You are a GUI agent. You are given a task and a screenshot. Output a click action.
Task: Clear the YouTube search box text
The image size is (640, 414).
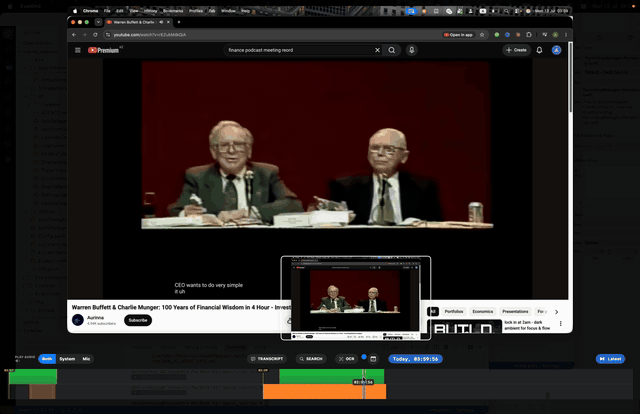click(377, 50)
